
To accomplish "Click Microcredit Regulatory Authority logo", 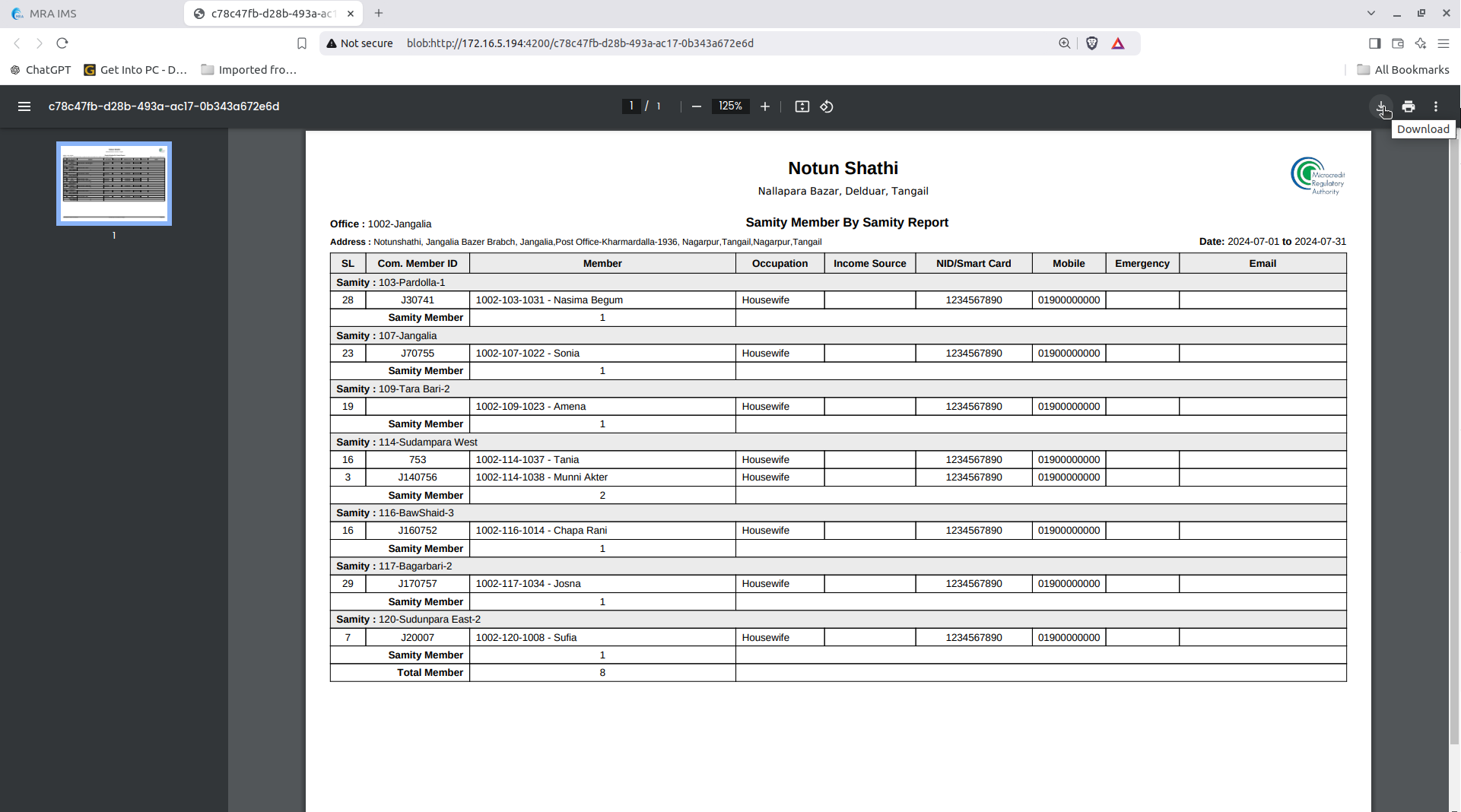I will 1317,176.
